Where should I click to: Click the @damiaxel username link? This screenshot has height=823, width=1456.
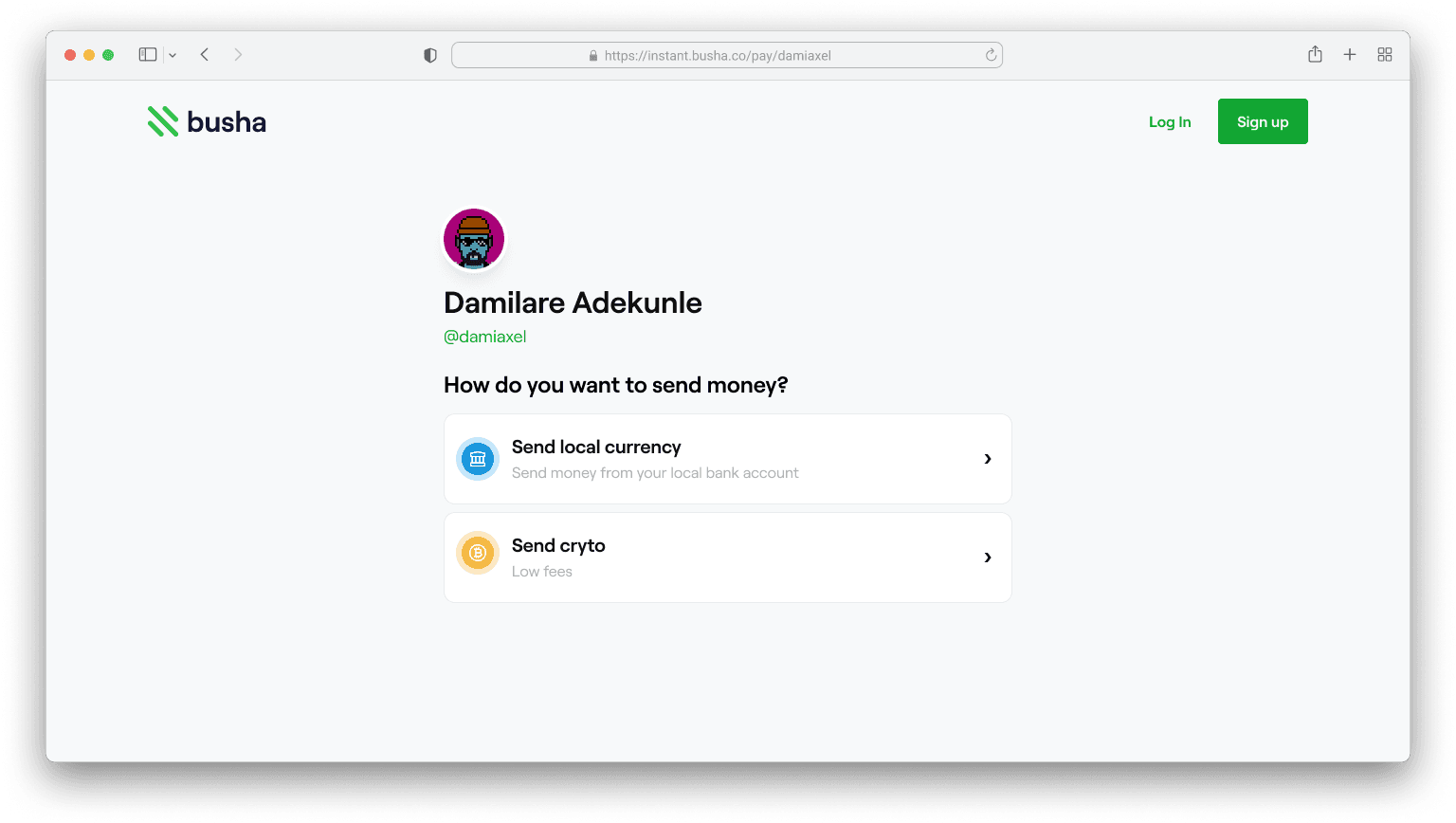click(x=485, y=337)
